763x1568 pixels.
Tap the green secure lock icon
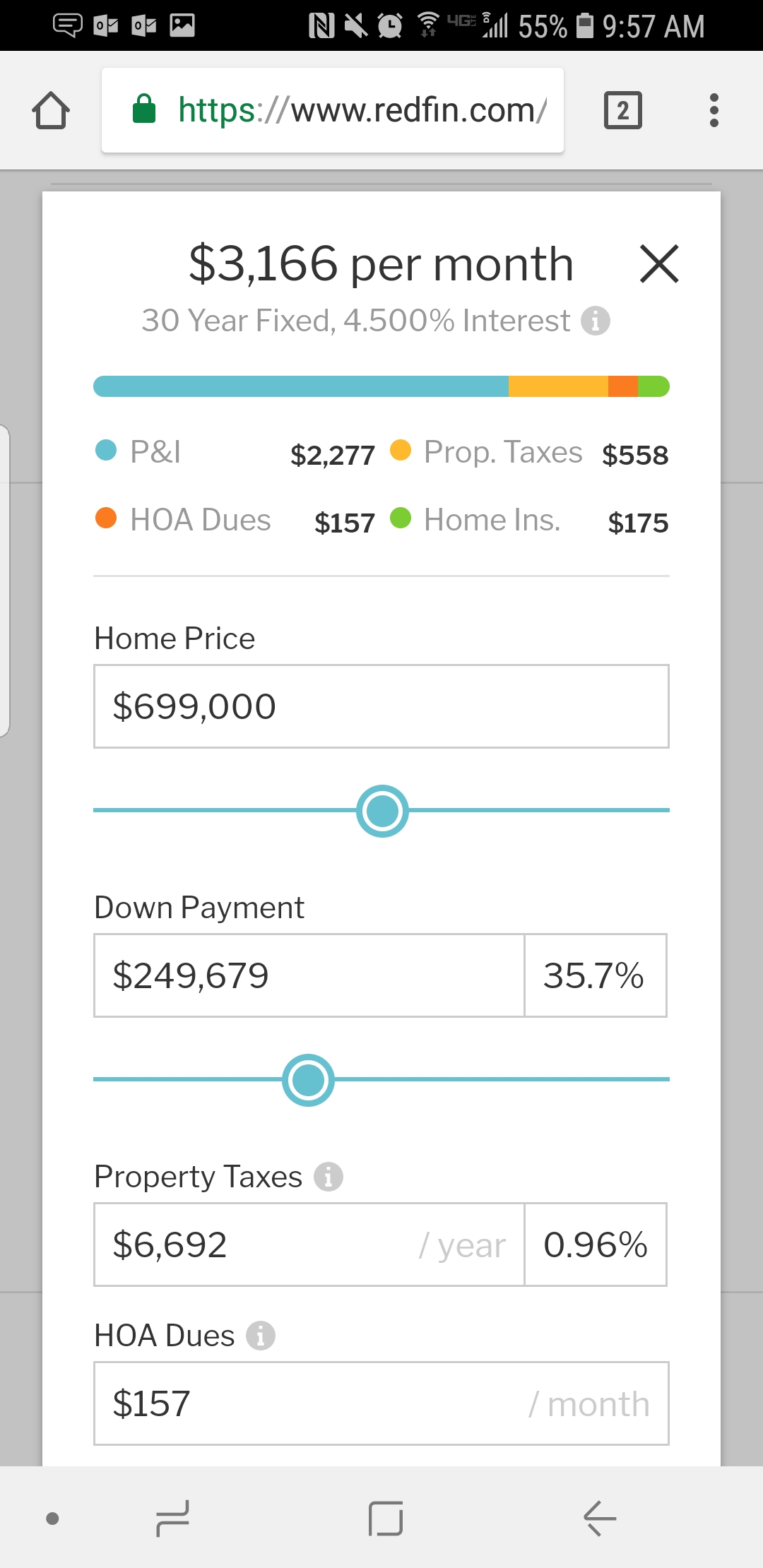144,109
